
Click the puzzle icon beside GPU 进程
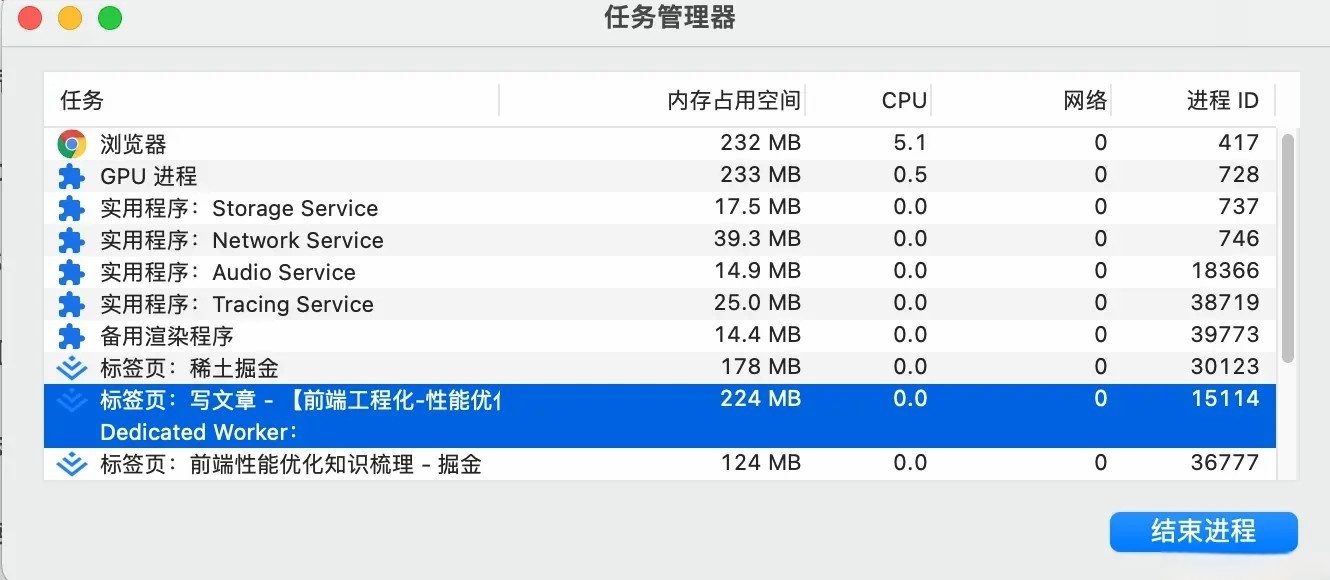pyautogui.click(x=71, y=177)
